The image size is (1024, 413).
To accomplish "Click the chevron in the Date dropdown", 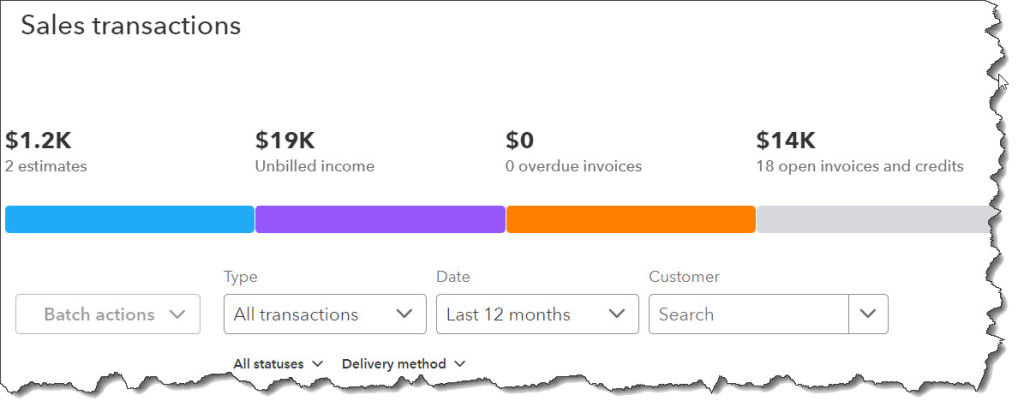I will [x=616, y=314].
